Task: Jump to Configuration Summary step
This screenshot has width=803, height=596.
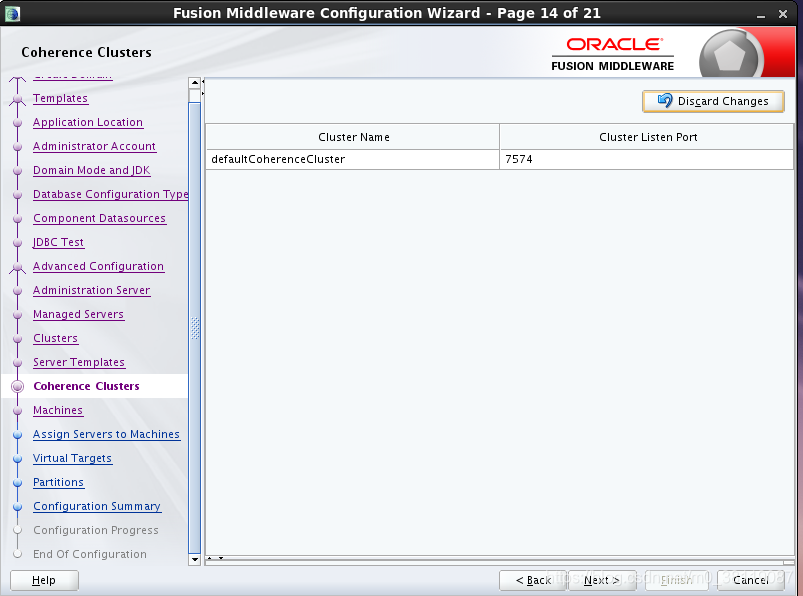Action: point(97,506)
